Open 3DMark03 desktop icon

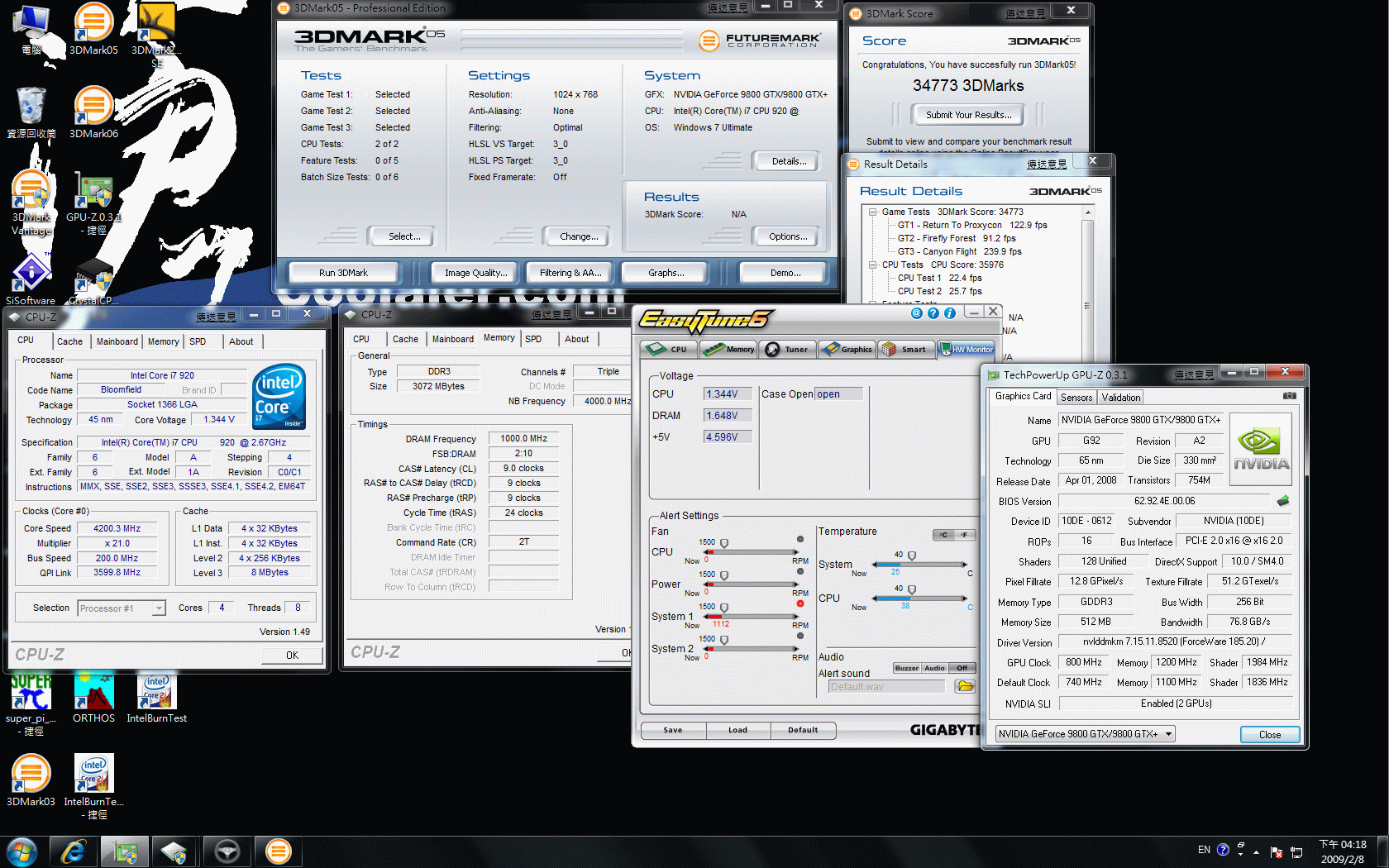pyautogui.click(x=31, y=780)
